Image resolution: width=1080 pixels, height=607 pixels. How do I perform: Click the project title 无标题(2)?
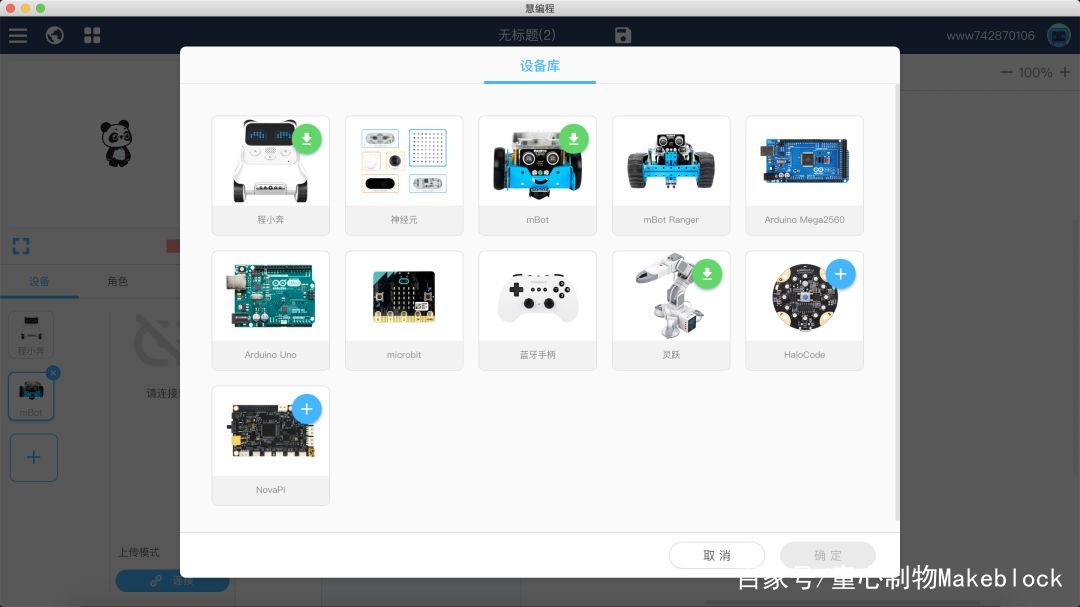pos(527,35)
